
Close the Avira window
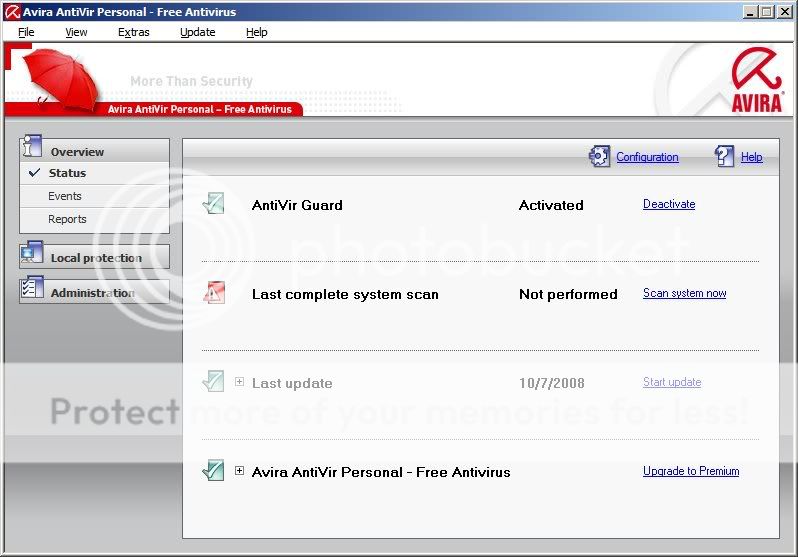[784, 12]
